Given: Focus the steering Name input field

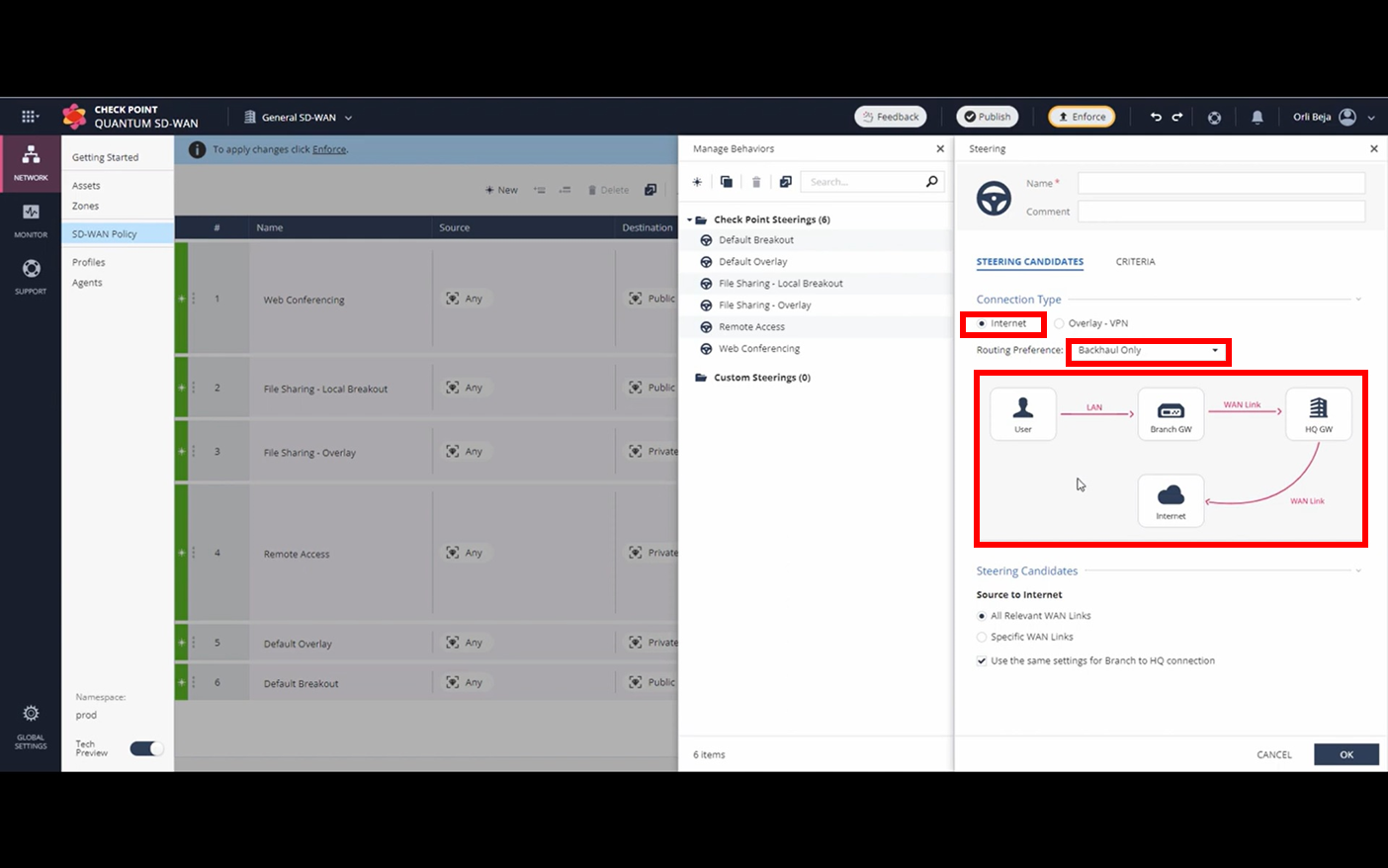Looking at the screenshot, I should [x=1221, y=183].
